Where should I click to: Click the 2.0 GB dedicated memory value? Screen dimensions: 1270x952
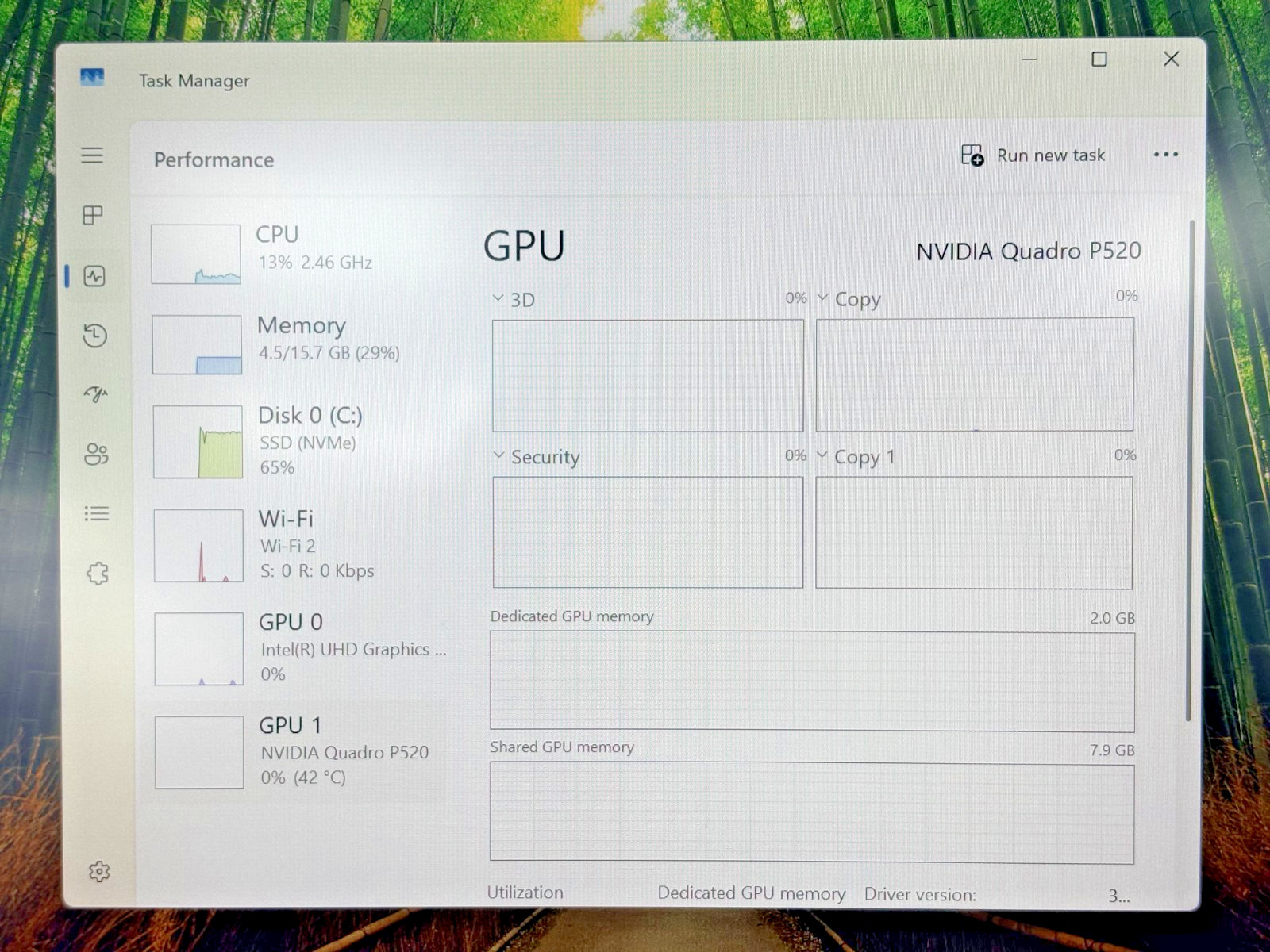[x=1113, y=618]
